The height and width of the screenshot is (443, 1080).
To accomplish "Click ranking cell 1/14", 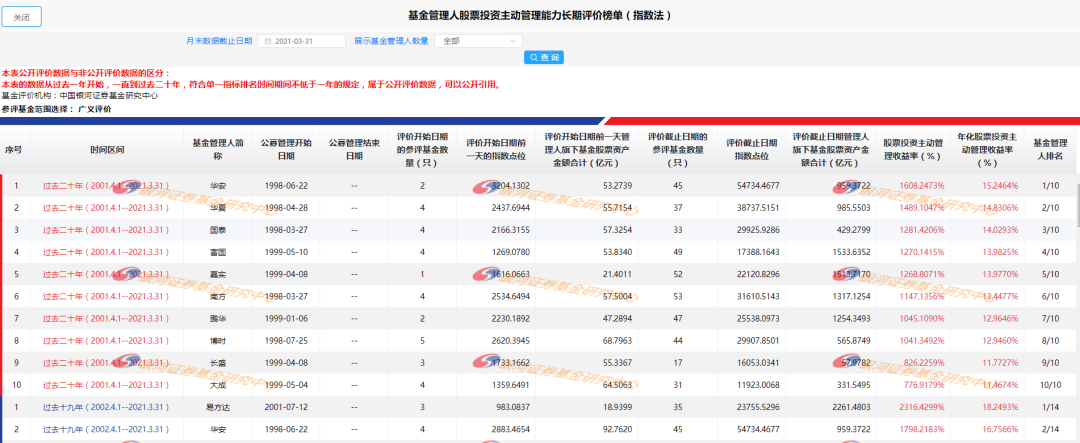I will pos(1050,407).
